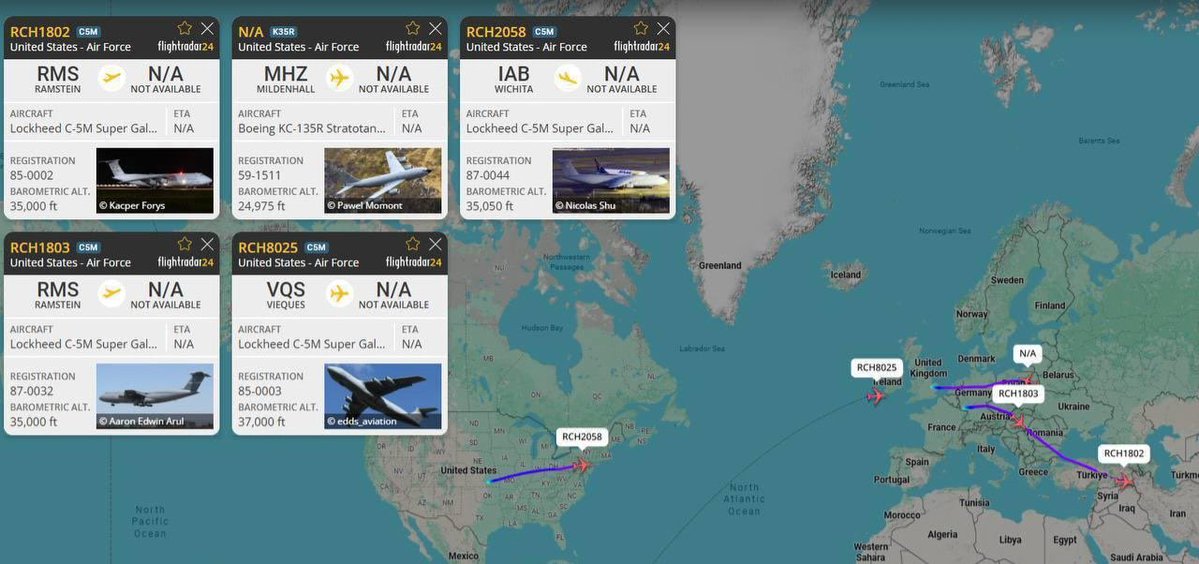Click the RCH1803 map label near Austria

point(1018,394)
